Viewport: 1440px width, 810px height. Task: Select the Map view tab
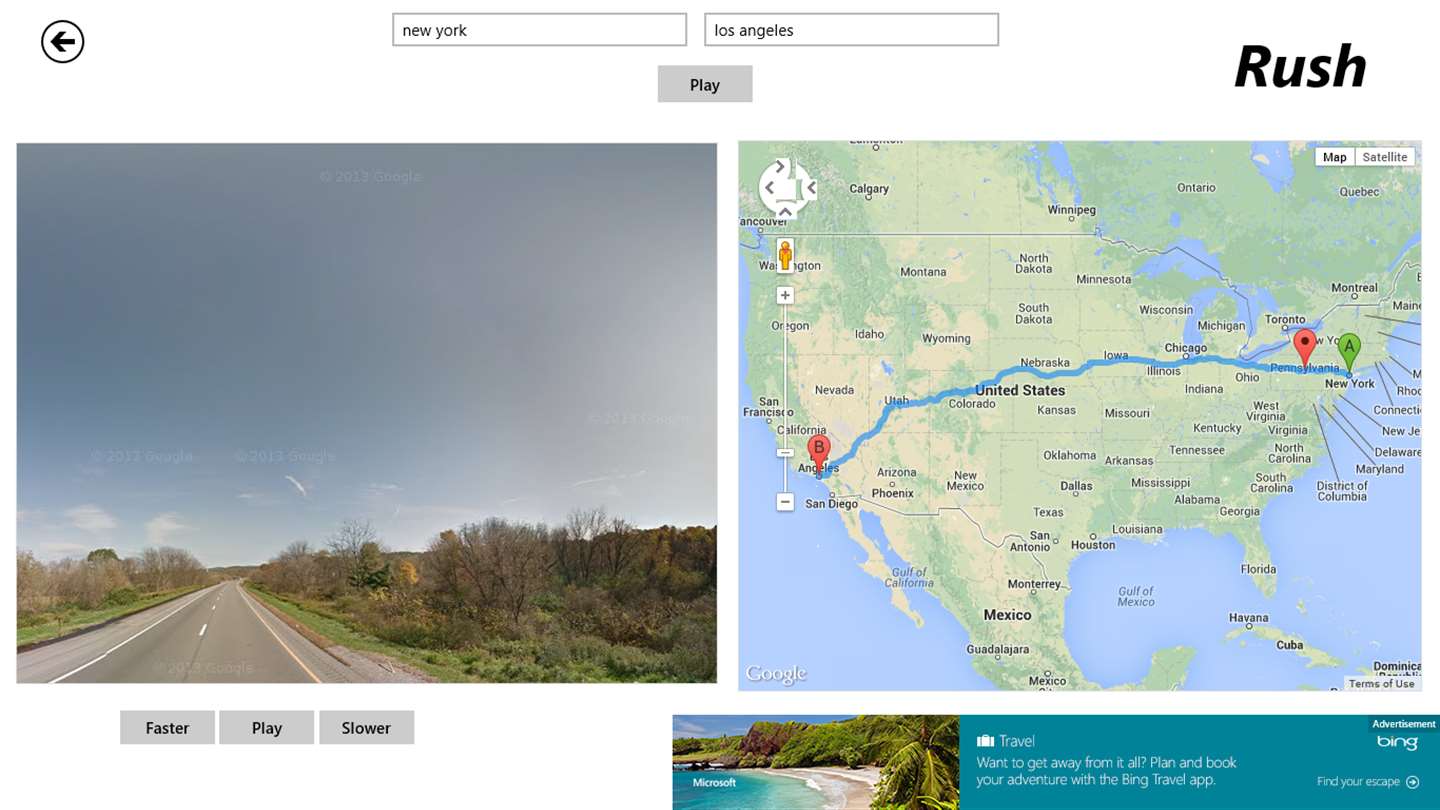(x=1334, y=157)
